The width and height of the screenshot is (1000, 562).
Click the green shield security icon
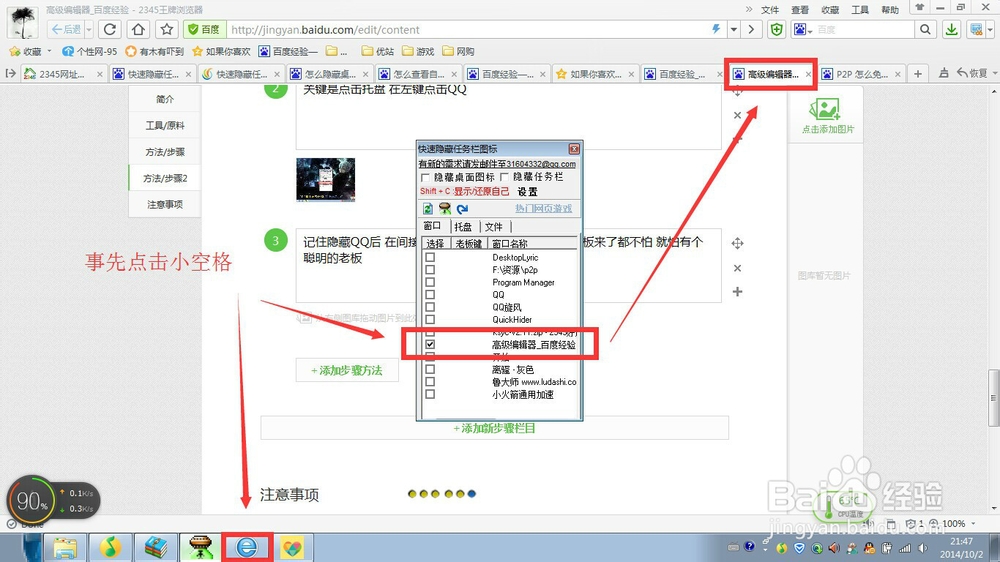776,29
